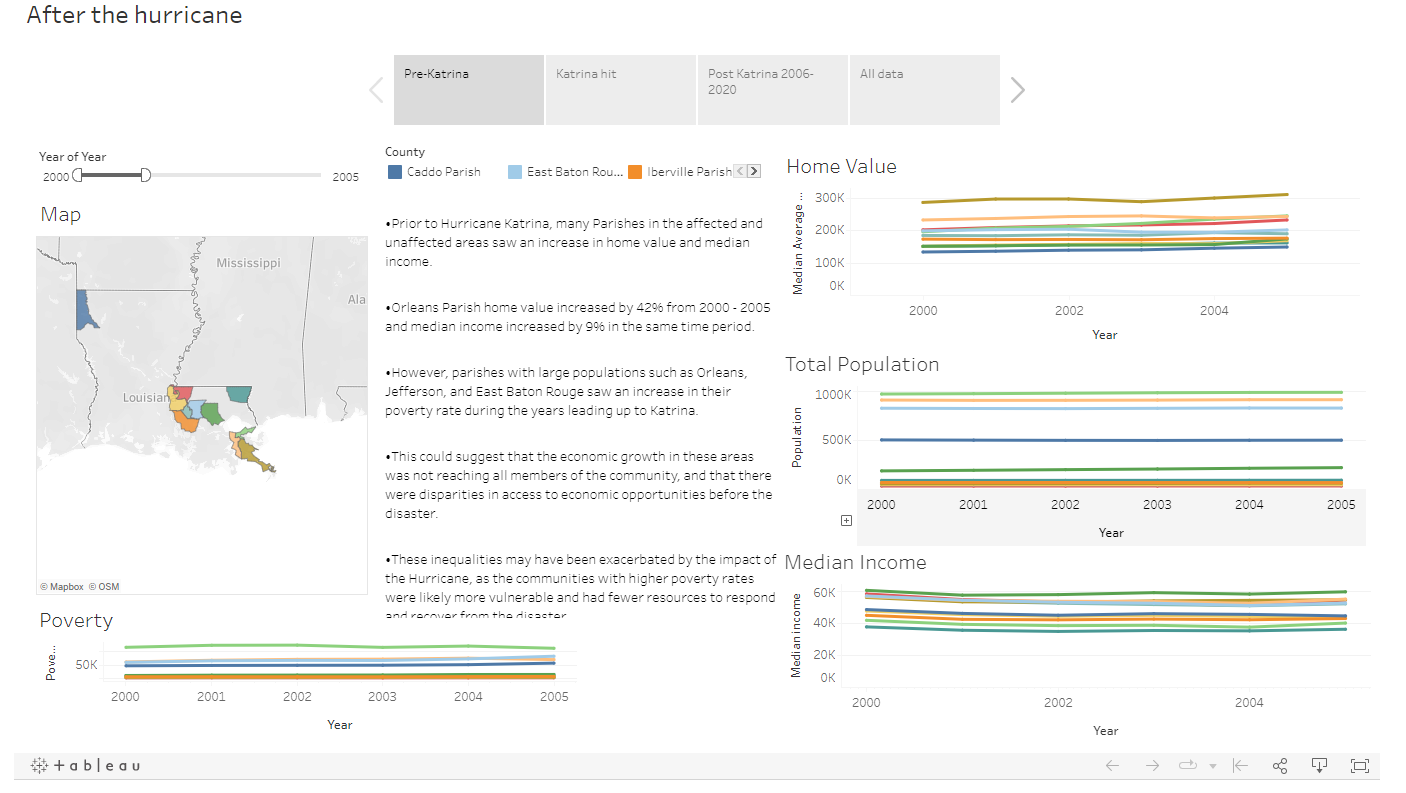Click Caddo Parish blue color swatch
The height and width of the screenshot is (793, 1406).
[x=395, y=172]
